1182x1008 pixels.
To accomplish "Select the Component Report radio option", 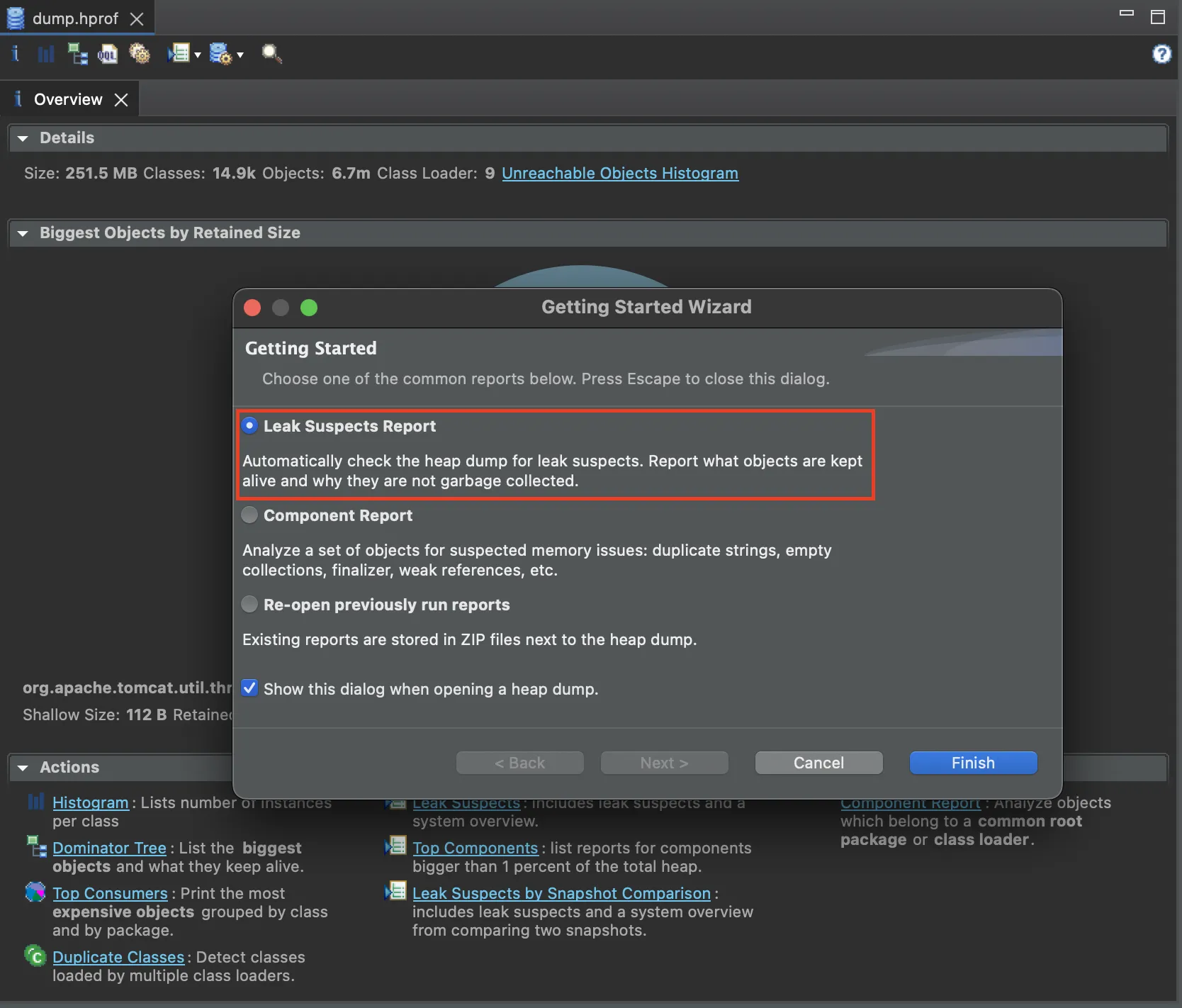I will pyautogui.click(x=250, y=515).
